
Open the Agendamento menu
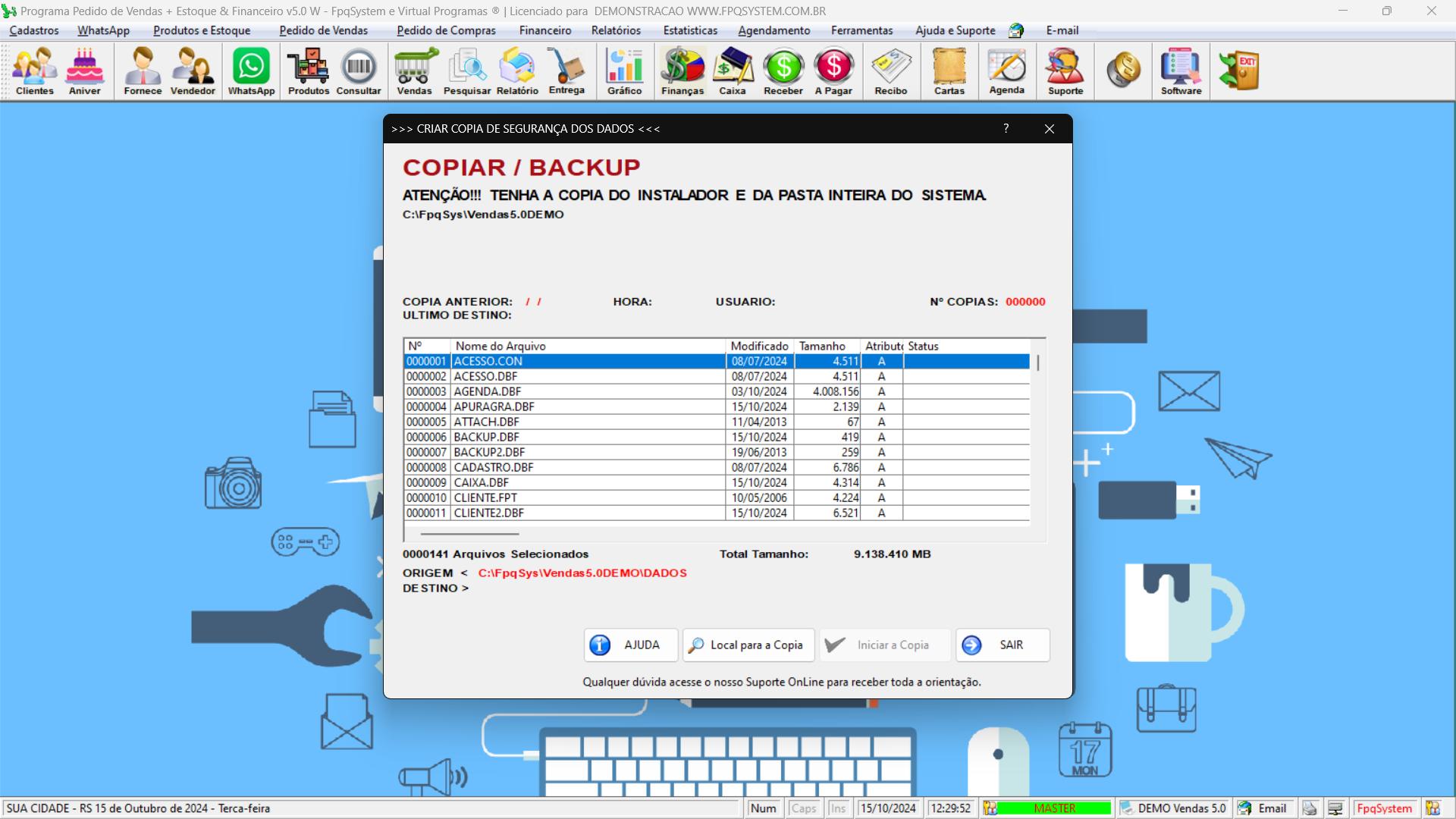(x=773, y=30)
